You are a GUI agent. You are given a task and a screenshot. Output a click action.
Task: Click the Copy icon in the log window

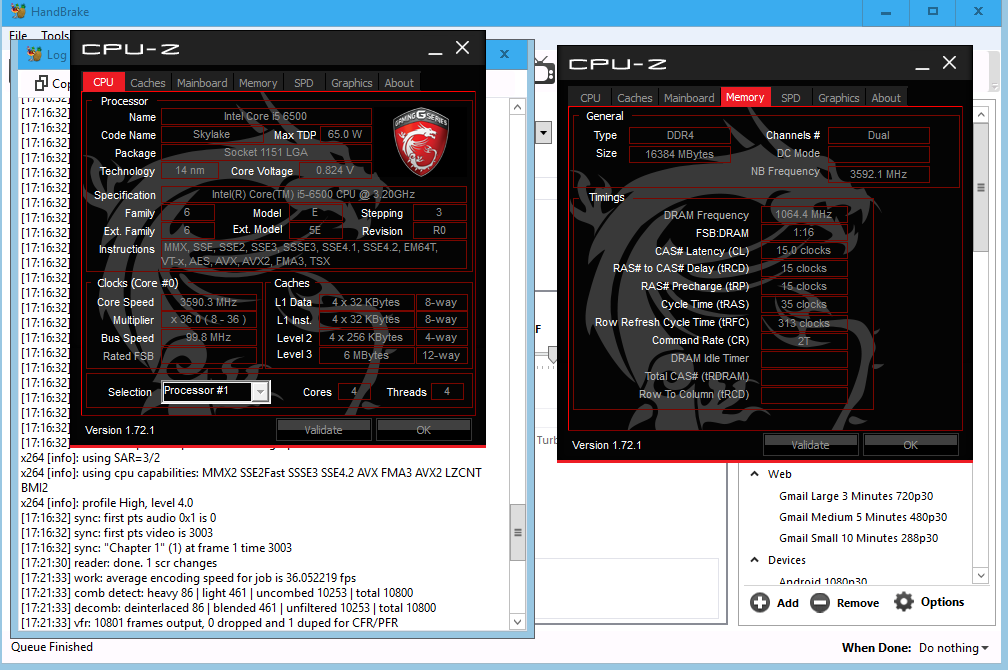pos(42,83)
